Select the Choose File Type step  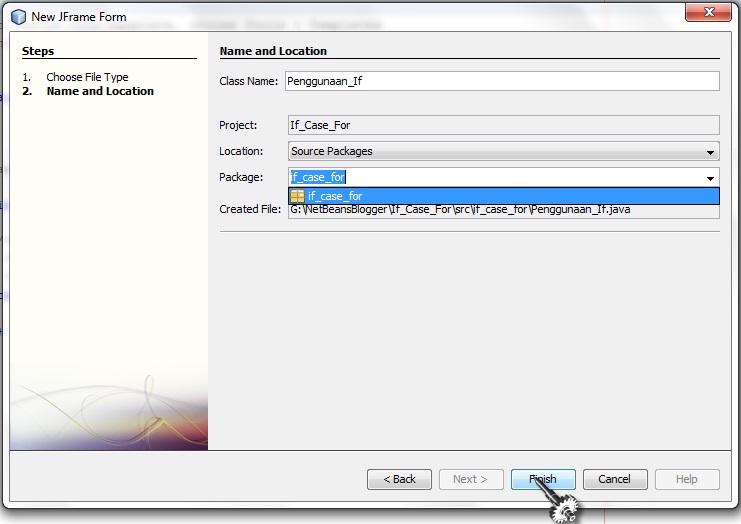(87, 77)
